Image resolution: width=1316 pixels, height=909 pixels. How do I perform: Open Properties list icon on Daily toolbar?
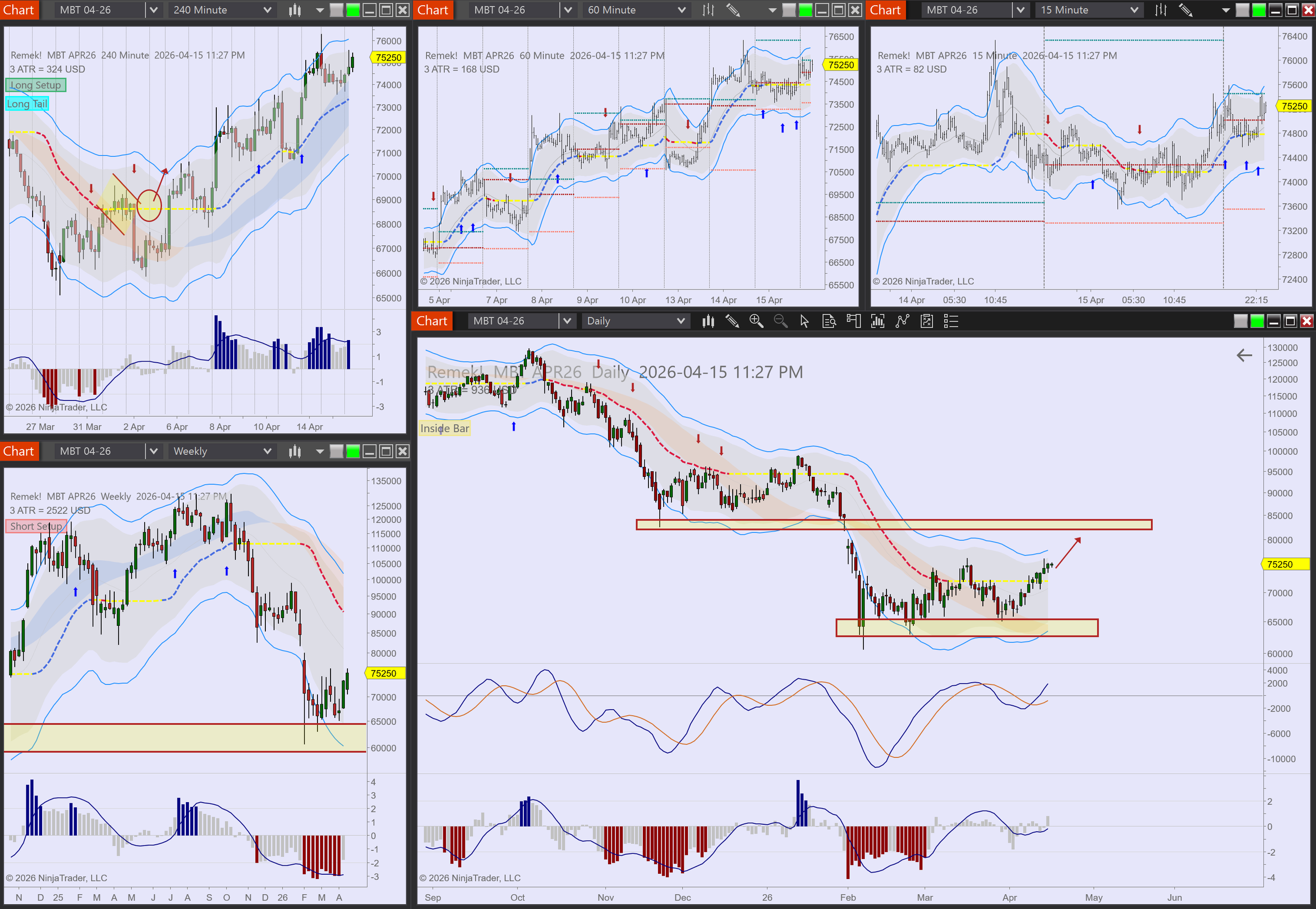click(x=951, y=321)
